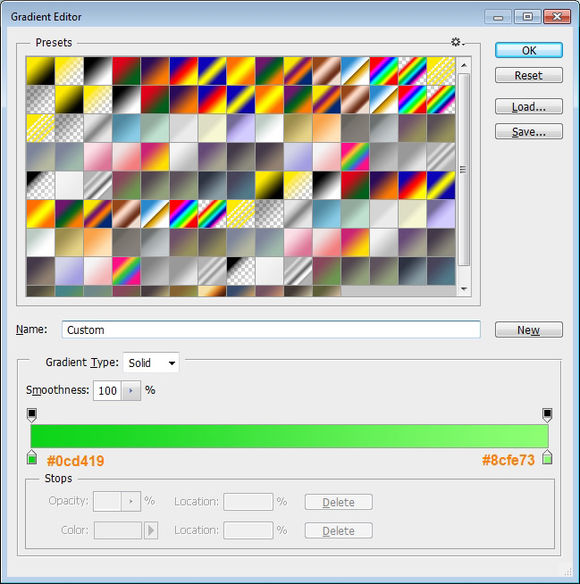Choose the black-to-white preset in the top row
Viewport: 580px width, 584px height.
click(x=98, y=71)
